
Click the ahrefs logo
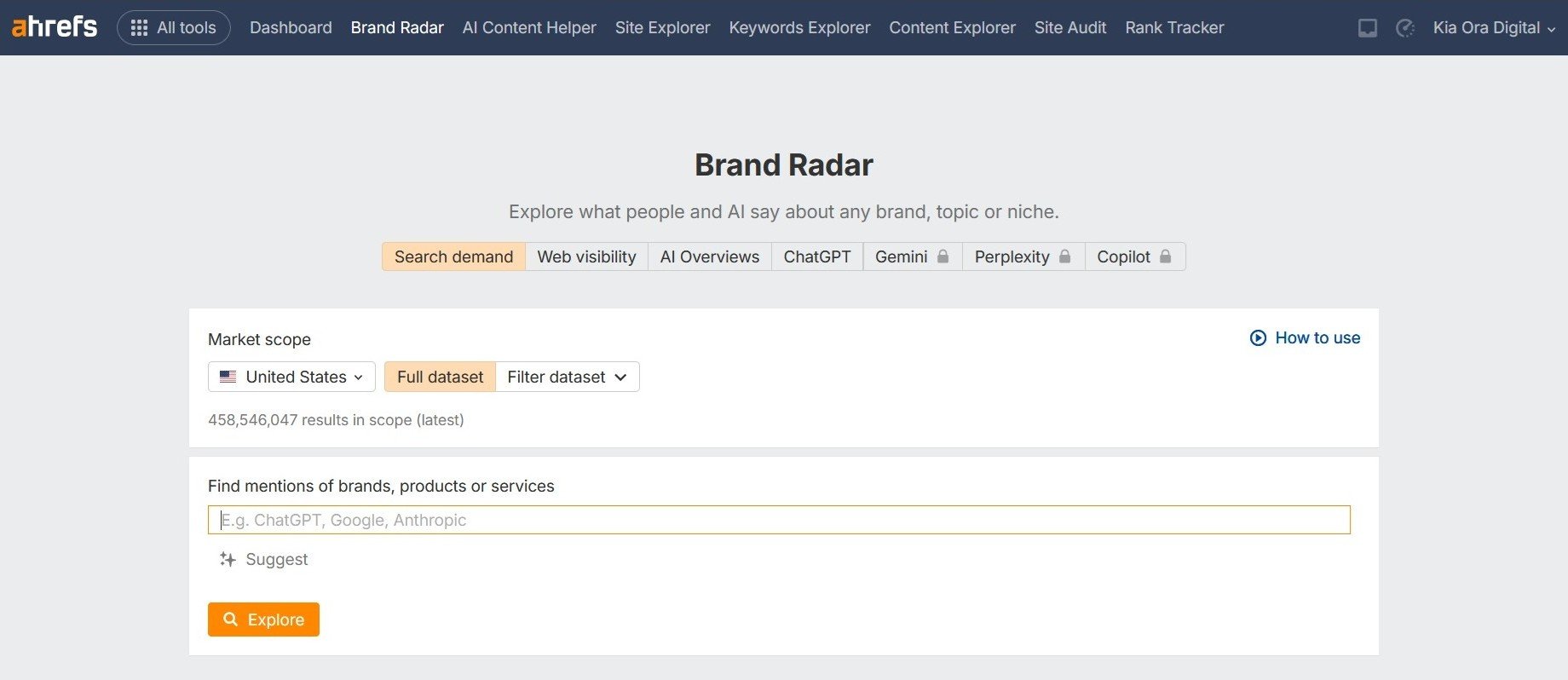[x=55, y=27]
